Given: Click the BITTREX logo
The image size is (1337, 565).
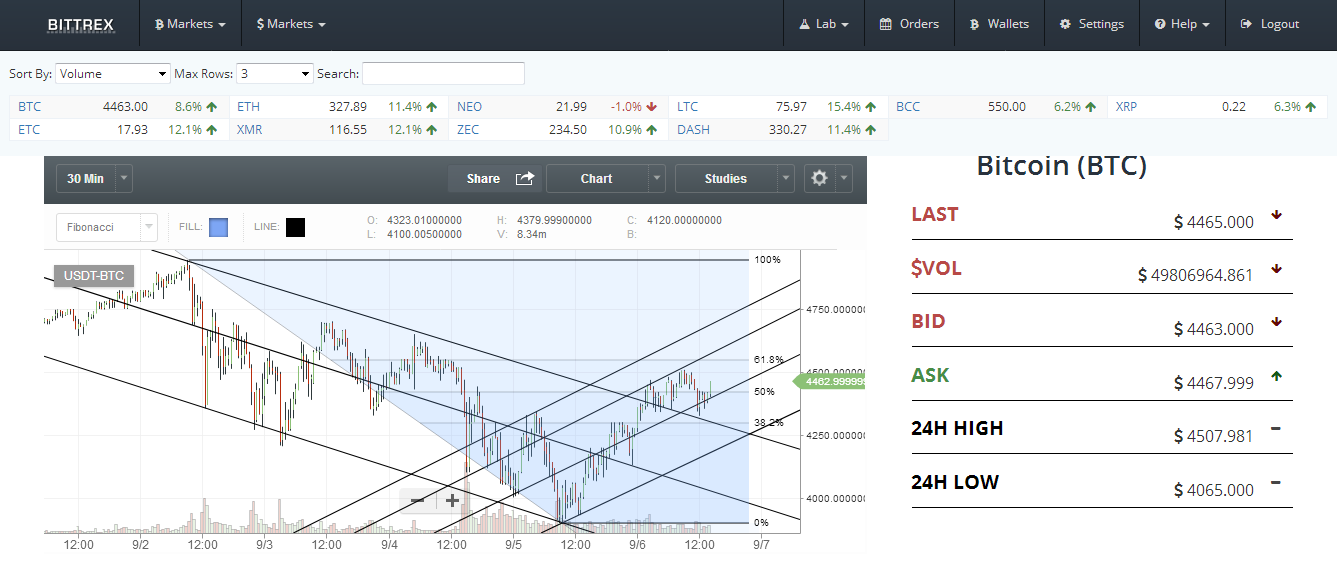Looking at the screenshot, I should 81,24.
